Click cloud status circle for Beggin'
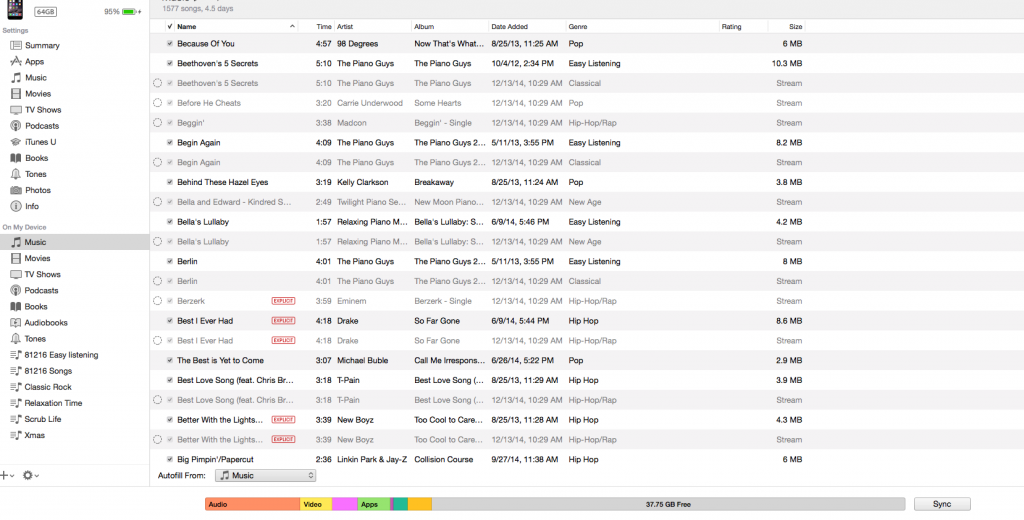 tap(157, 123)
